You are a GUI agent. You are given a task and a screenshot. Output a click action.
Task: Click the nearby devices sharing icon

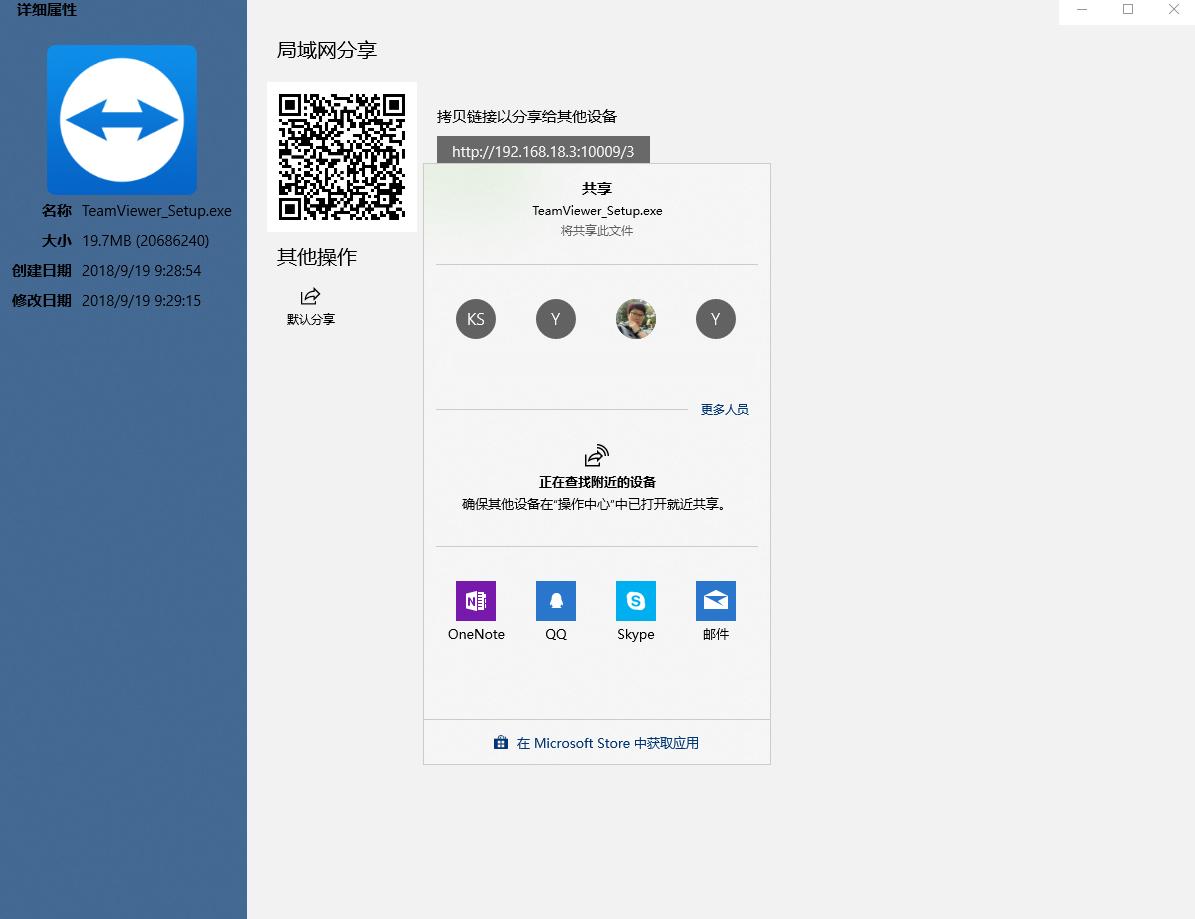point(596,455)
